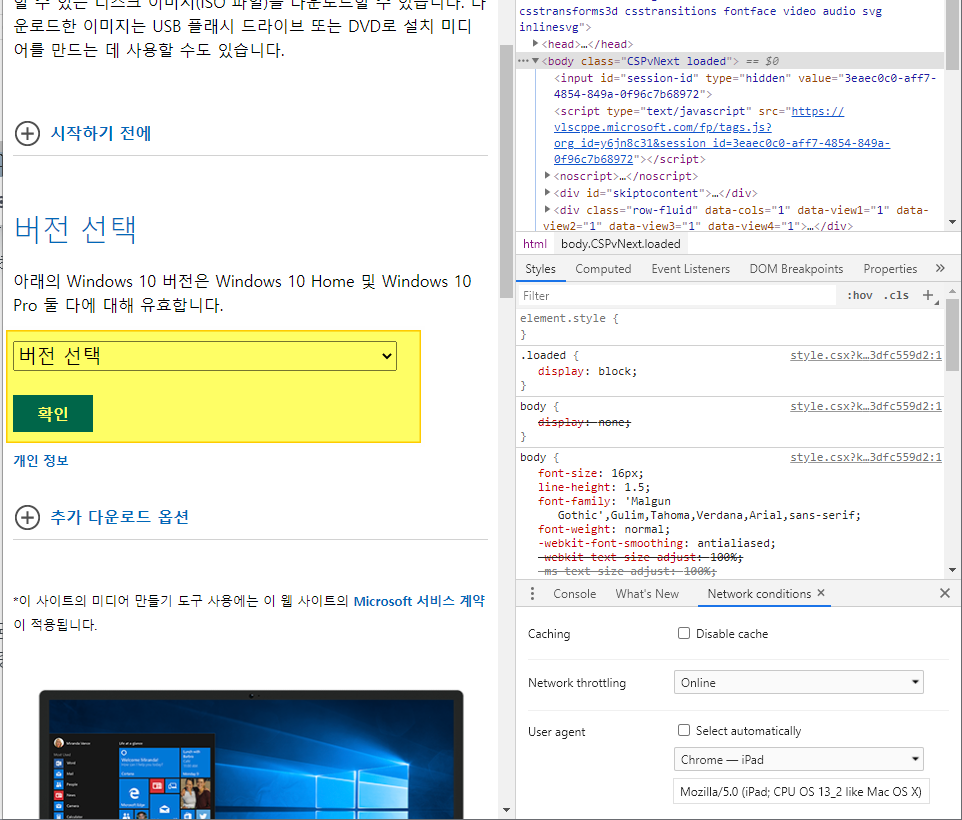Click the New Style Rule plus icon

928,295
